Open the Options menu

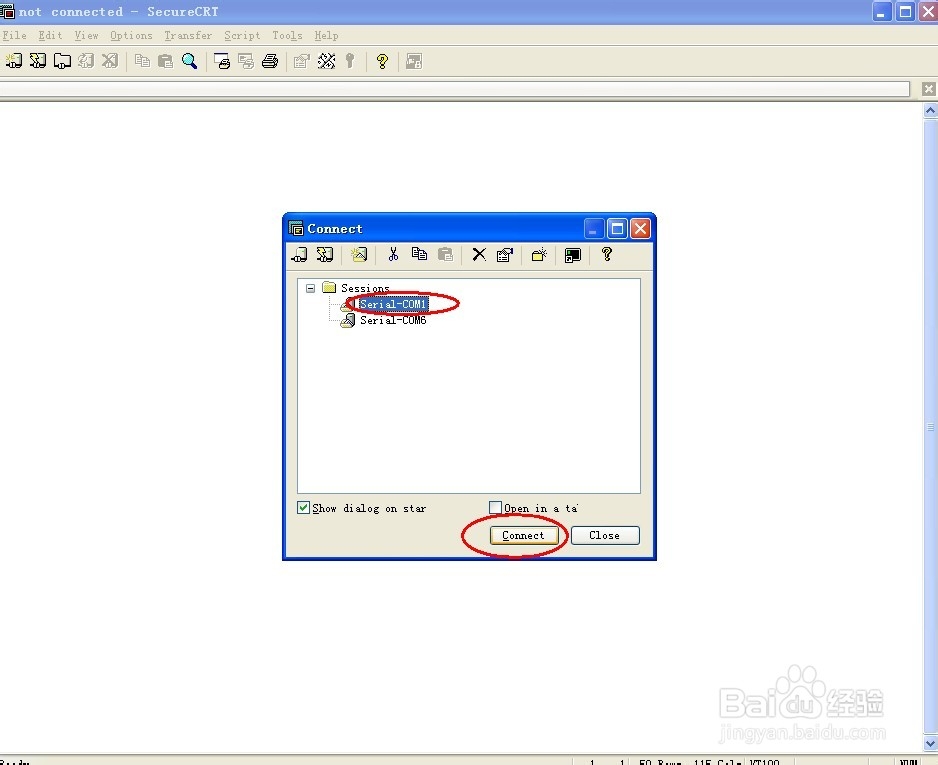(x=131, y=36)
